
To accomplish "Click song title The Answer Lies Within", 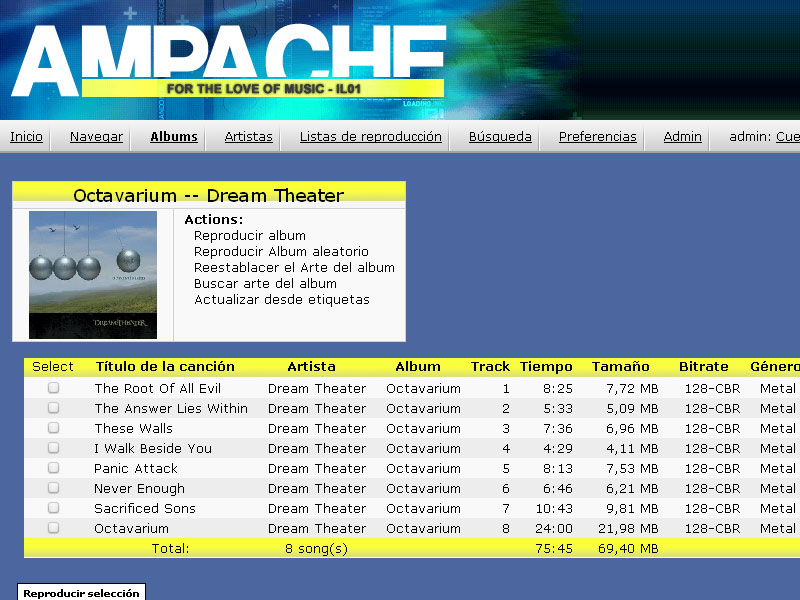I will [171, 408].
